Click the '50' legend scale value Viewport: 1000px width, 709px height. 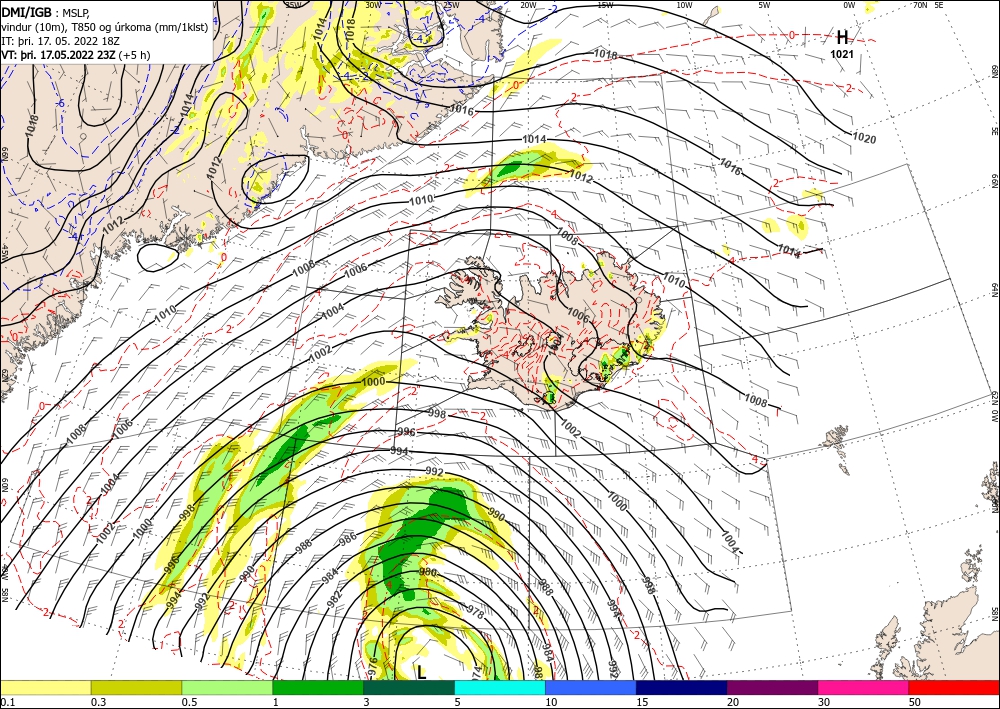pyautogui.click(x=915, y=702)
